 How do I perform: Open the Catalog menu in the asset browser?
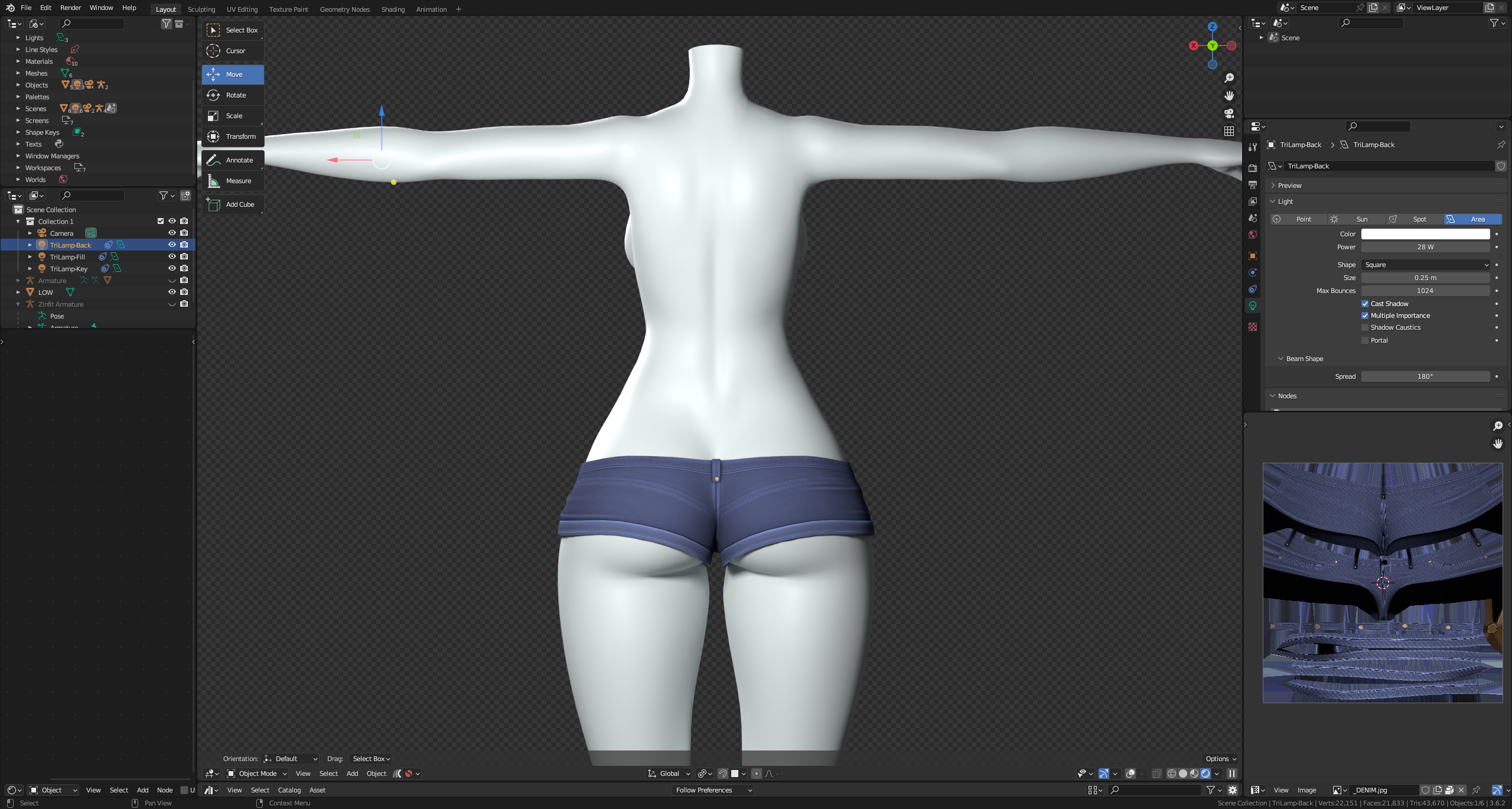(x=289, y=790)
